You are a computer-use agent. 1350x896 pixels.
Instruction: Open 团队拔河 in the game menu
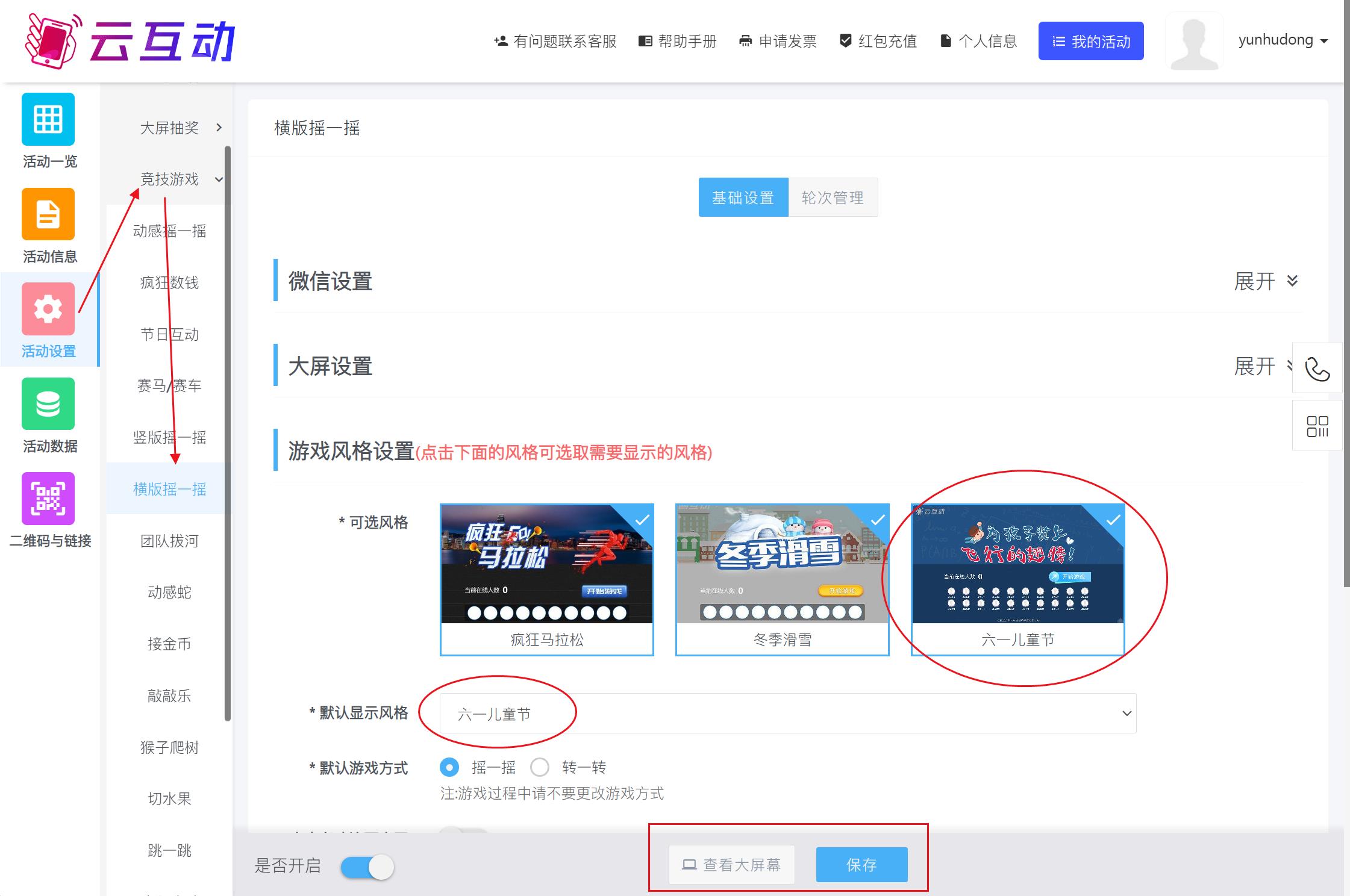tap(169, 541)
